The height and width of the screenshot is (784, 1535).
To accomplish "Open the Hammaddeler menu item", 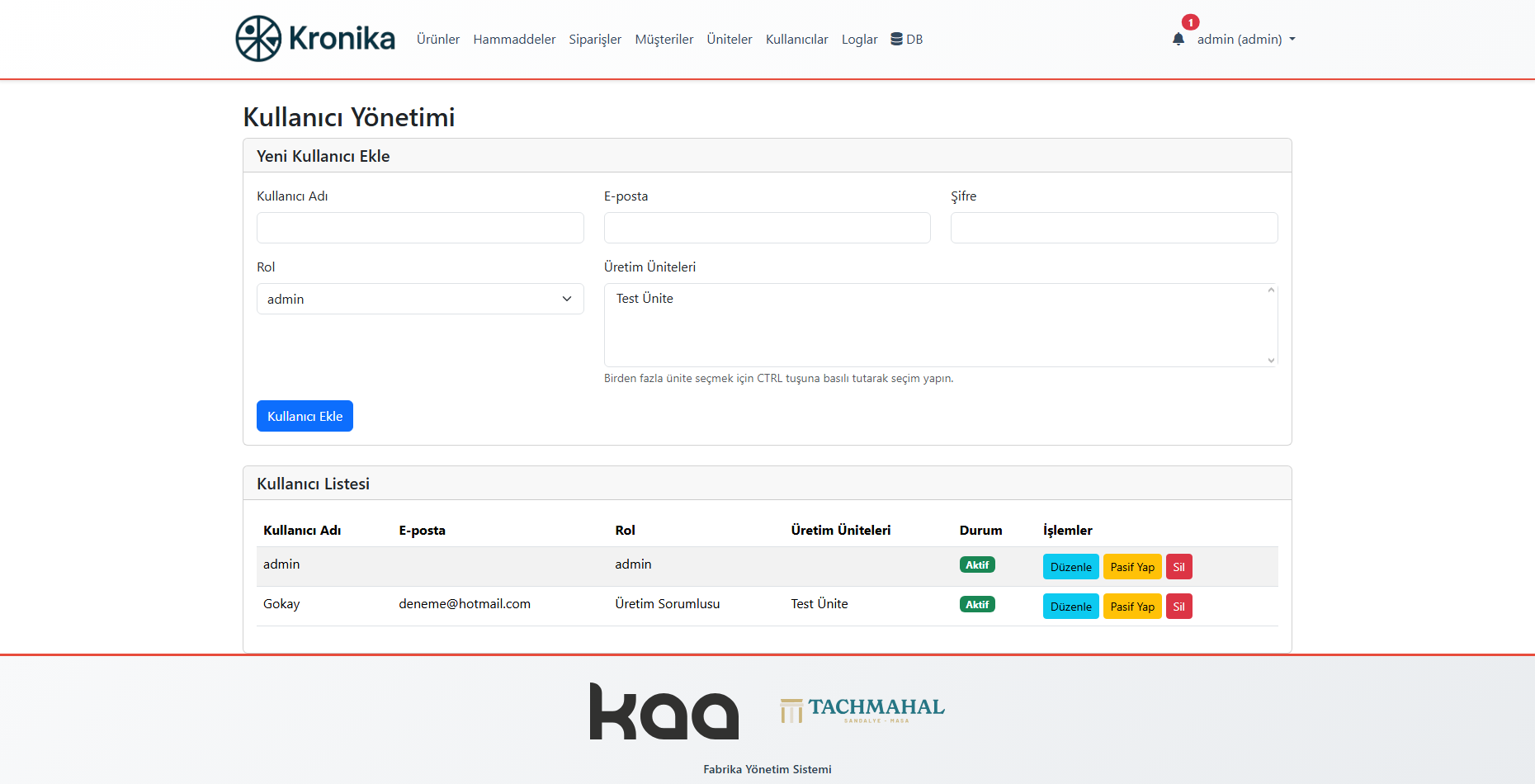I will pyautogui.click(x=514, y=39).
